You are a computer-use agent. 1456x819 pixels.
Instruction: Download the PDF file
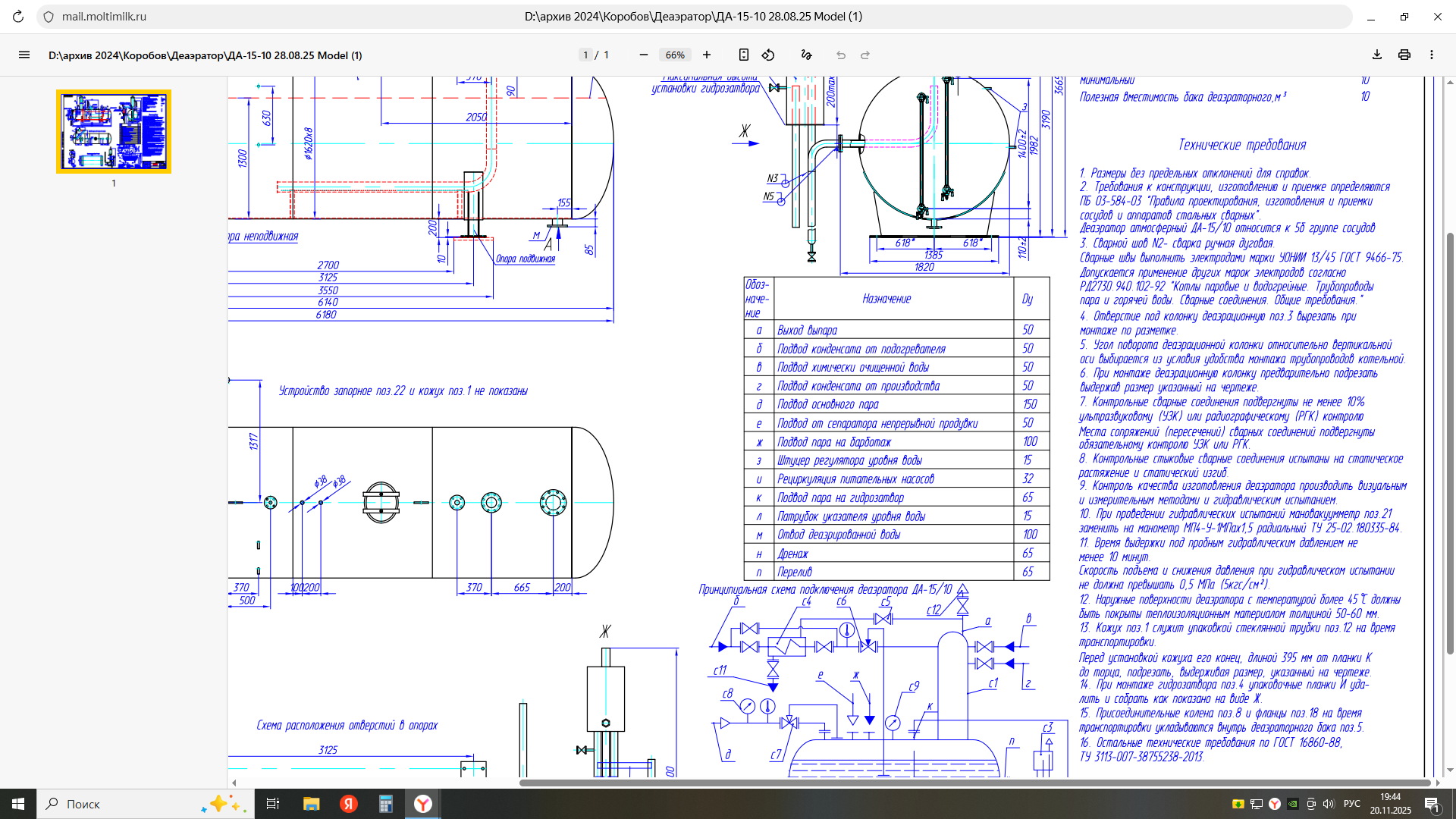click(x=1377, y=55)
